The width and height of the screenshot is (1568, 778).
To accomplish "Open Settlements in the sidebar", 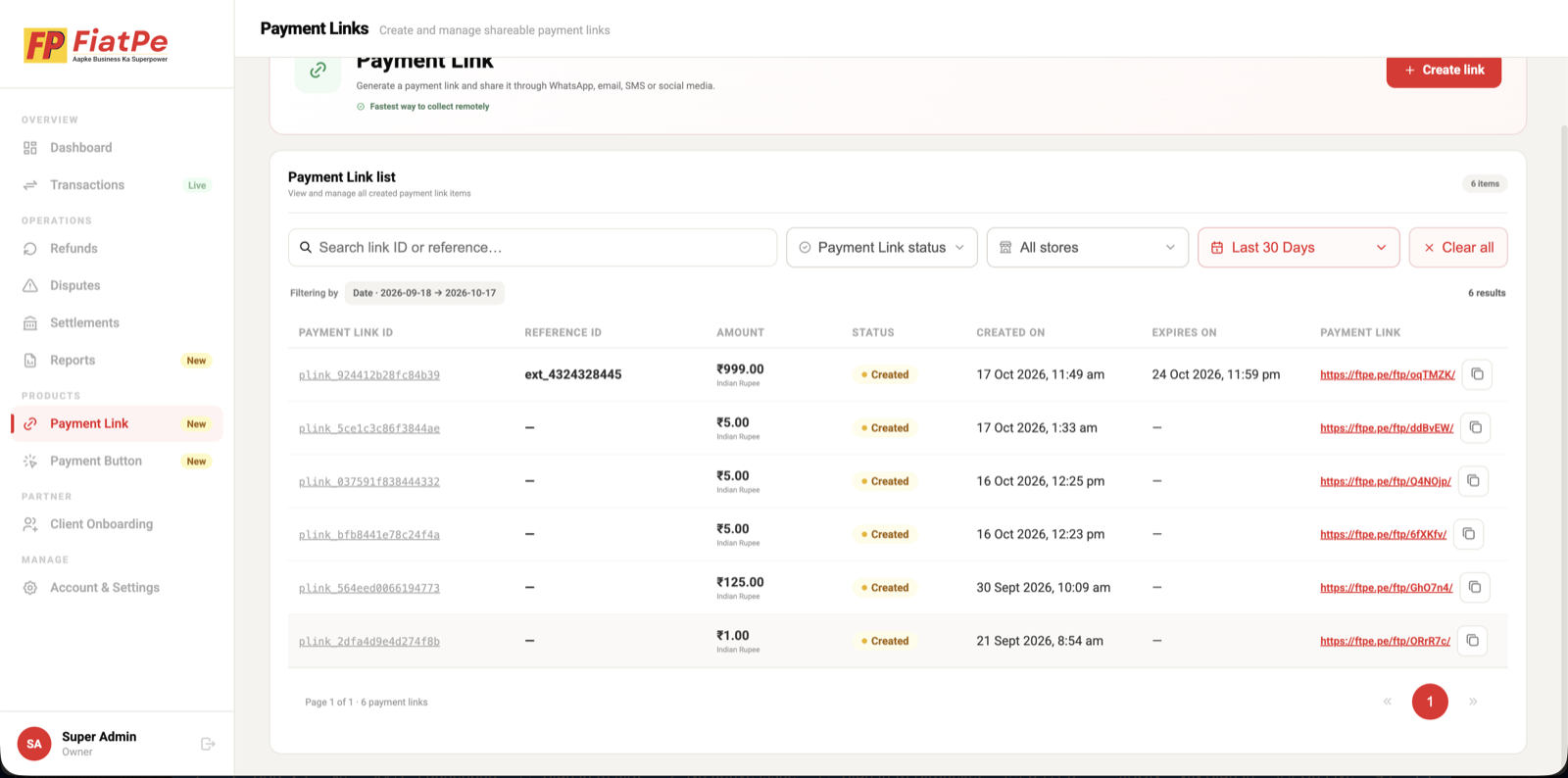I will [117, 323].
